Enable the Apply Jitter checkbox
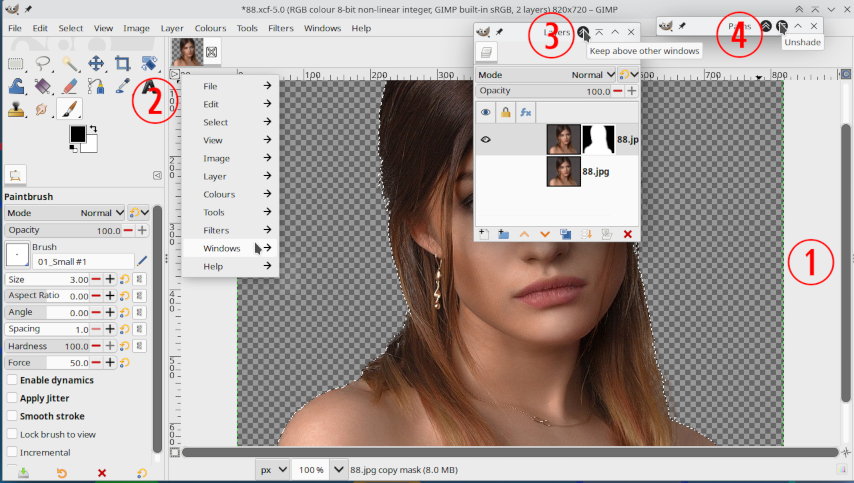 [x=12, y=398]
